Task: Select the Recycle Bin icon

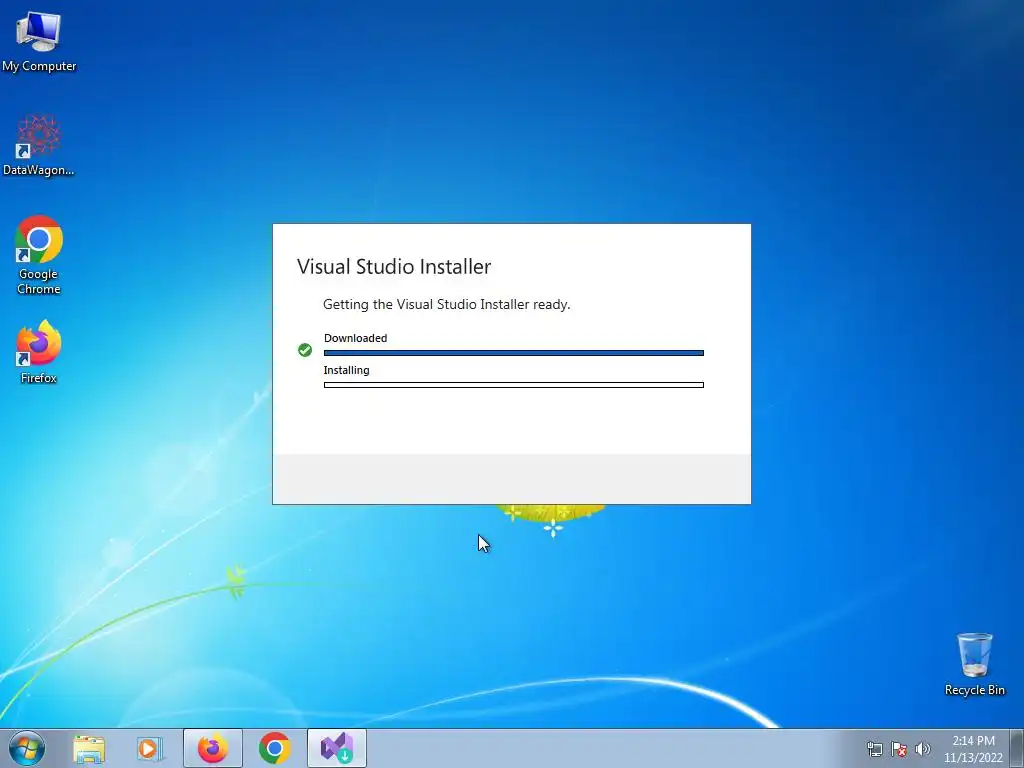Action: [x=974, y=664]
